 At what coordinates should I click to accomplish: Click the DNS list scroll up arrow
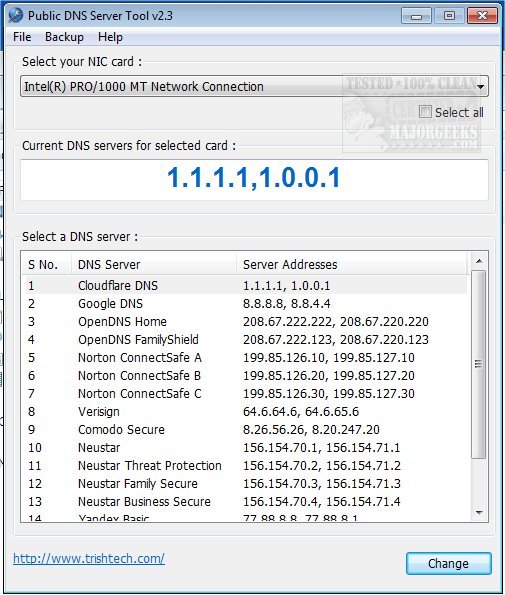(x=479, y=261)
